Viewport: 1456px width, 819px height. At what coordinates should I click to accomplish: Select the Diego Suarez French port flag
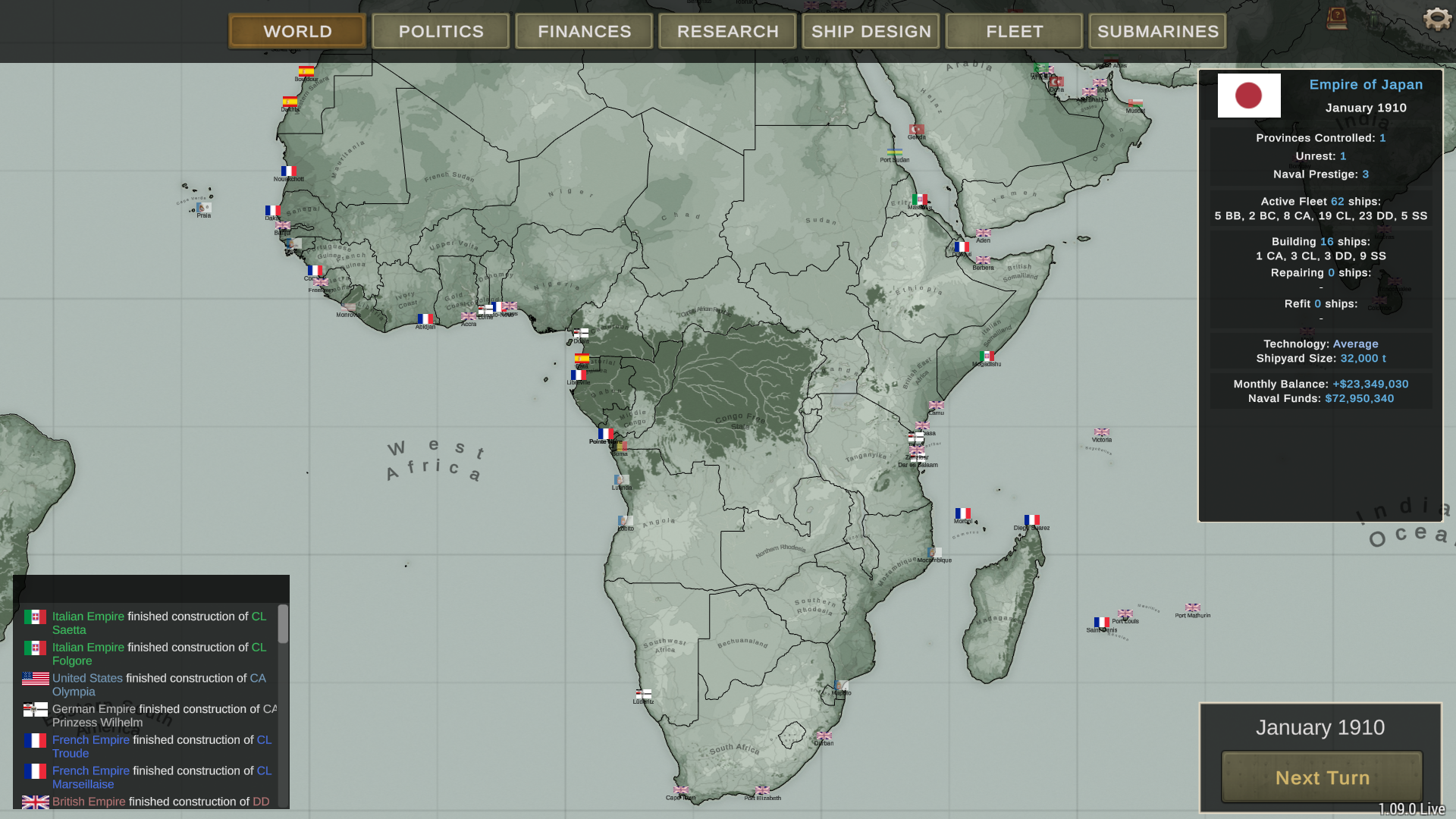coord(1031,520)
